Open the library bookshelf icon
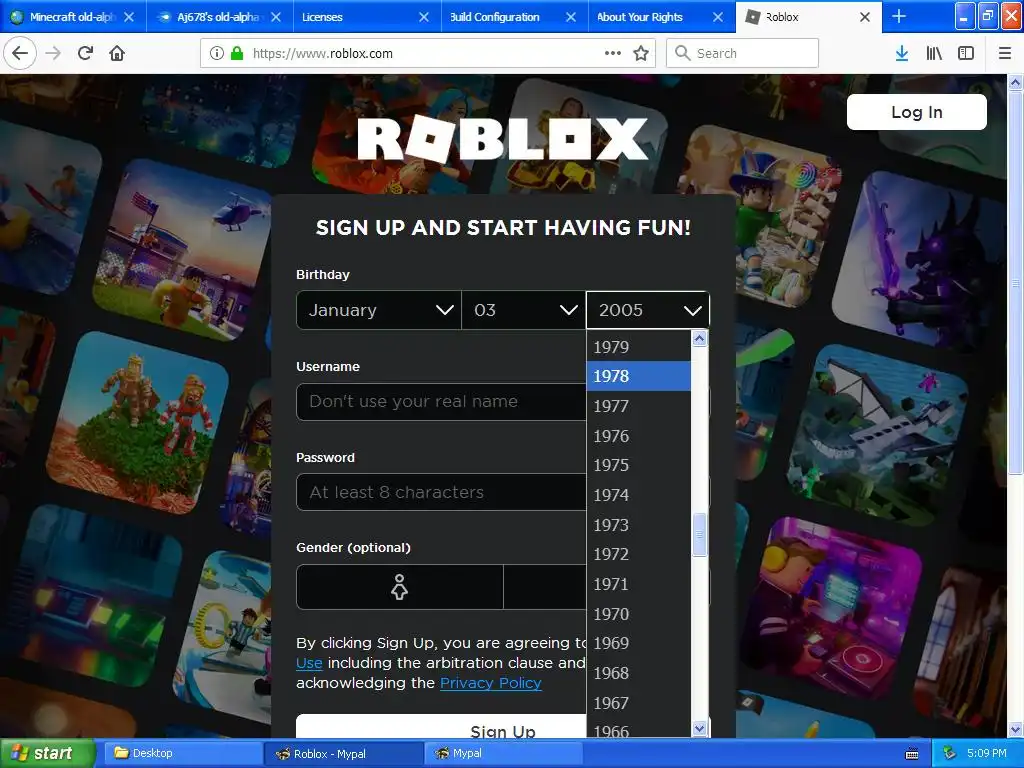 [x=934, y=53]
